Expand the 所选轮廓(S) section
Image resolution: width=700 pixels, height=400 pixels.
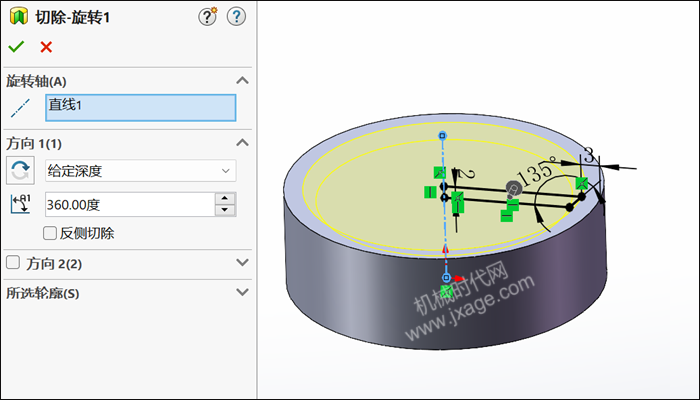tap(242, 292)
